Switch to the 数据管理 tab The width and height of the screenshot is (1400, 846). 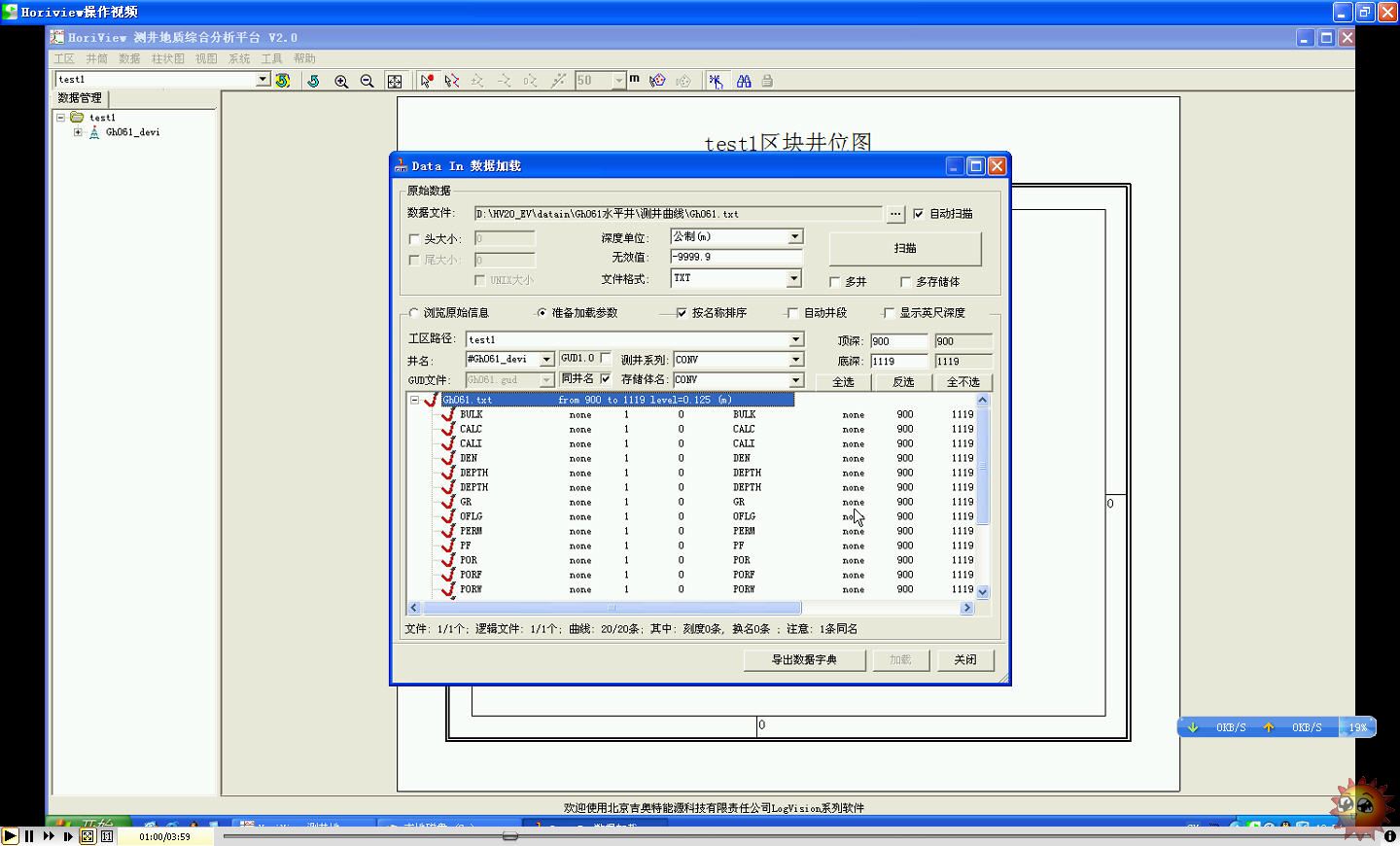point(80,98)
